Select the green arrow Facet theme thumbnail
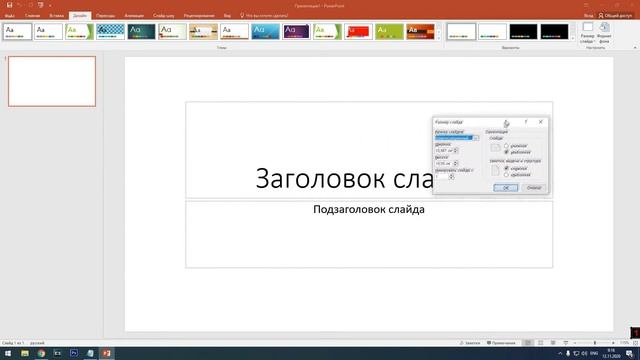This screenshot has width=640, height=360. [80, 31]
